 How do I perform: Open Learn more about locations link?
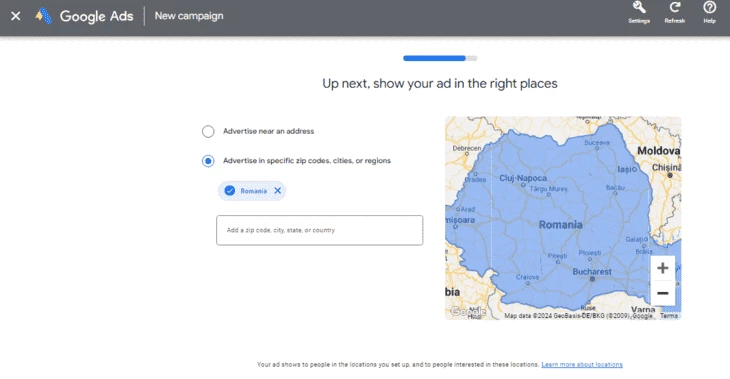click(x=581, y=365)
